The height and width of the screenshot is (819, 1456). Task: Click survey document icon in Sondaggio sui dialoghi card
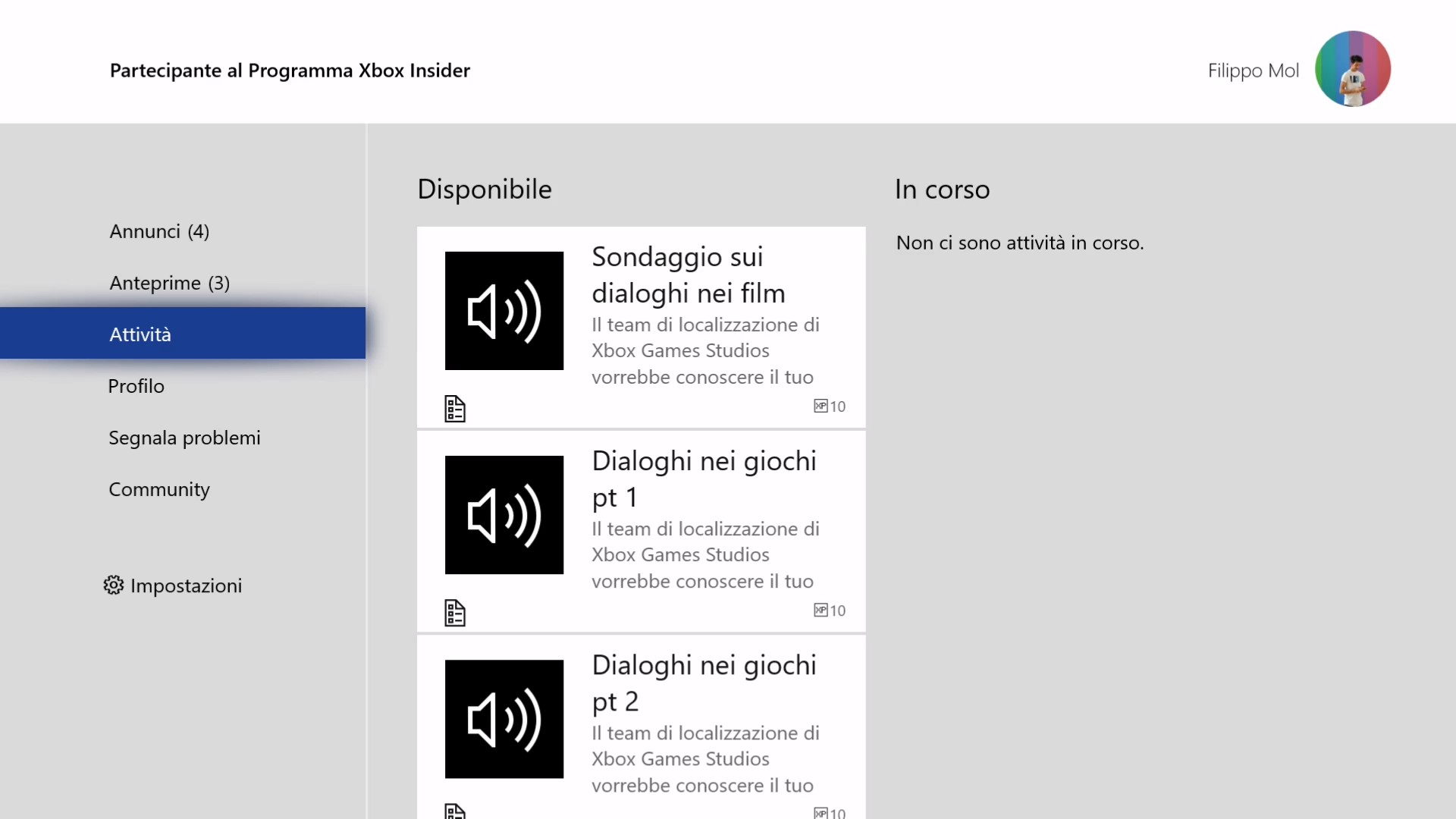click(x=455, y=409)
